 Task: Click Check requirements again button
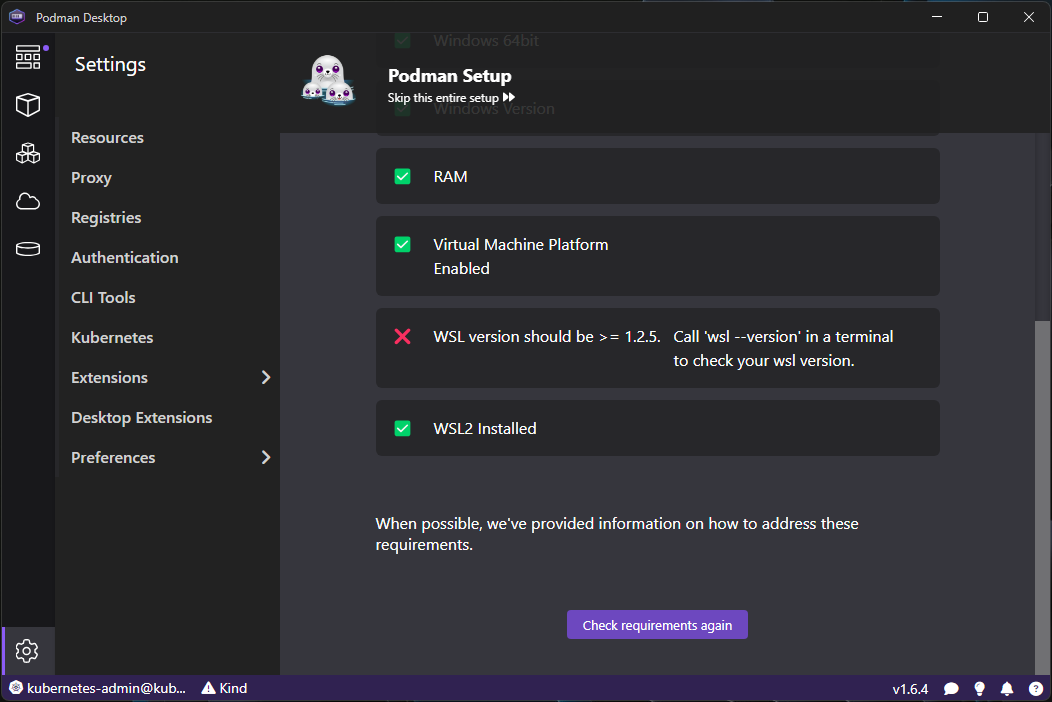[658, 625]
